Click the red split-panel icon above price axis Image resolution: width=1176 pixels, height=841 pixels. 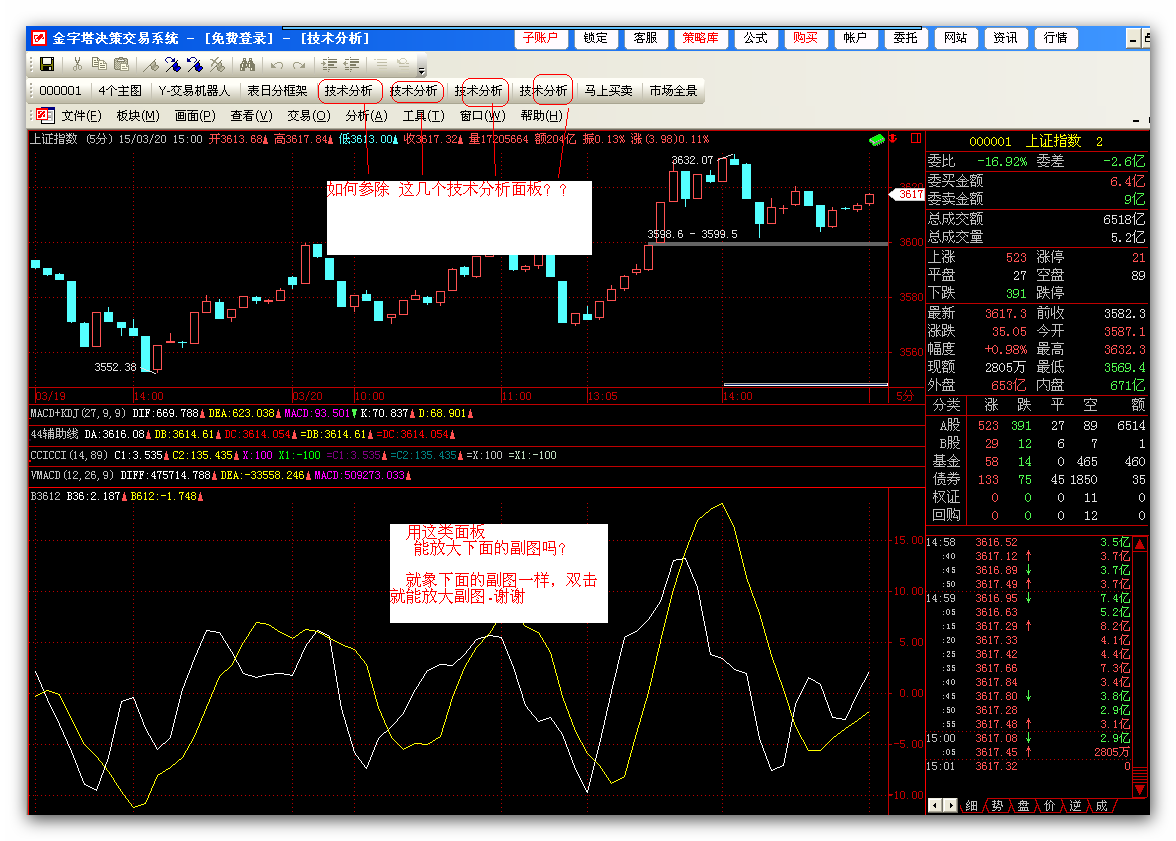[x=916, y=138]
